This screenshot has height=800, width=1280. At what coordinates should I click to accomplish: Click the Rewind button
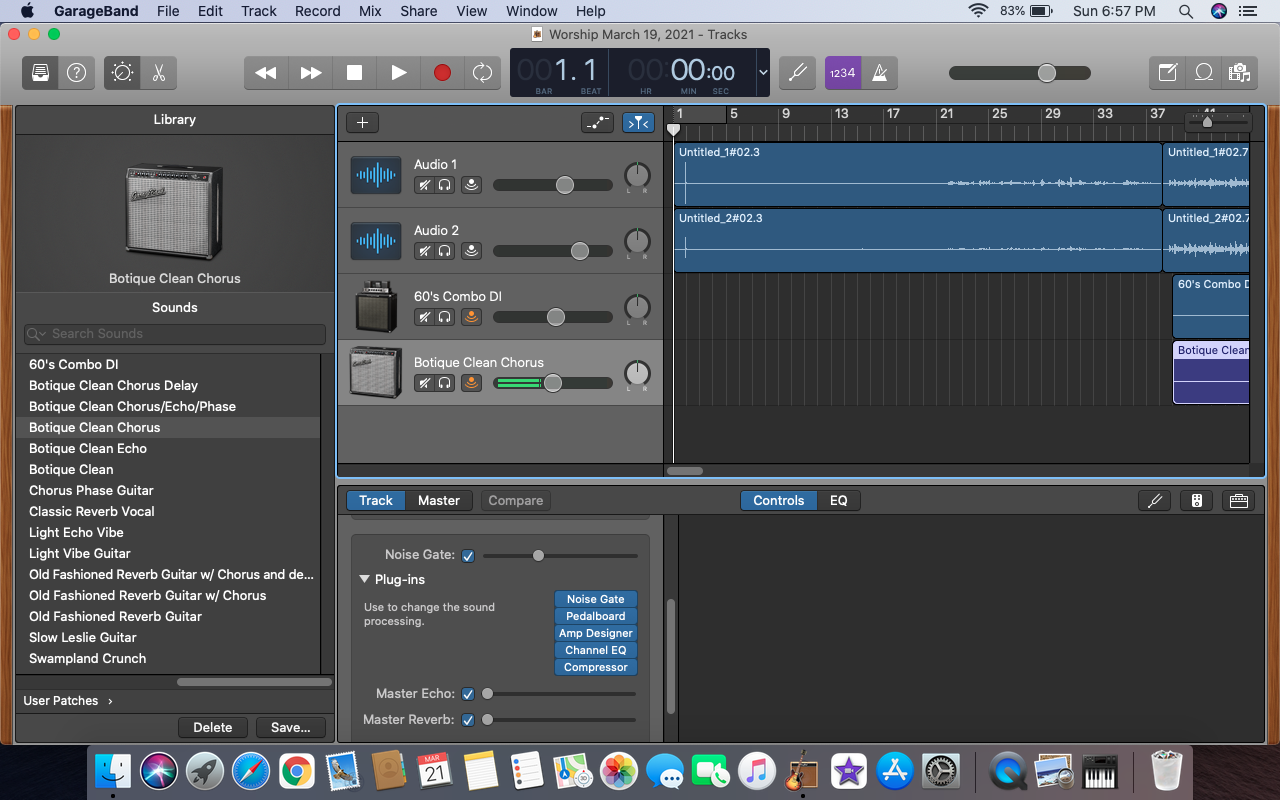pos(266,73)
